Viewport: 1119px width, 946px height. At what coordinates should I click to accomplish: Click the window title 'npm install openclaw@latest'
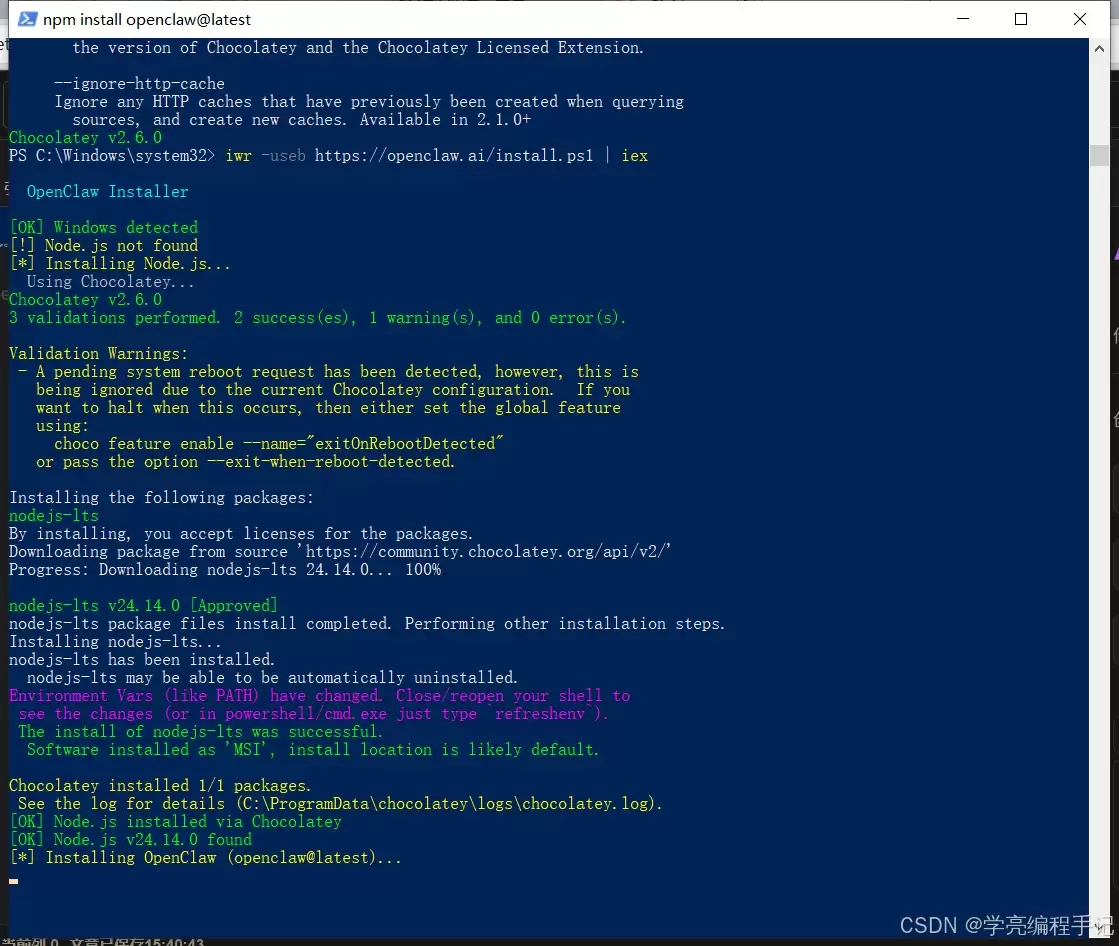[x=147, y=19]
